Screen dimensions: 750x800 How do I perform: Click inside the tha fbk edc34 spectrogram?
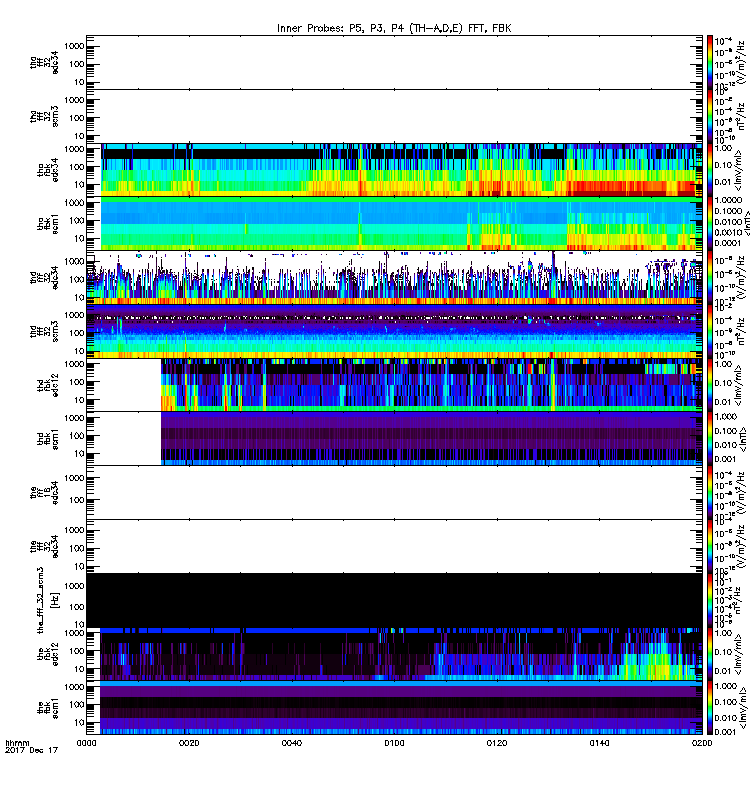pos(394,170)
